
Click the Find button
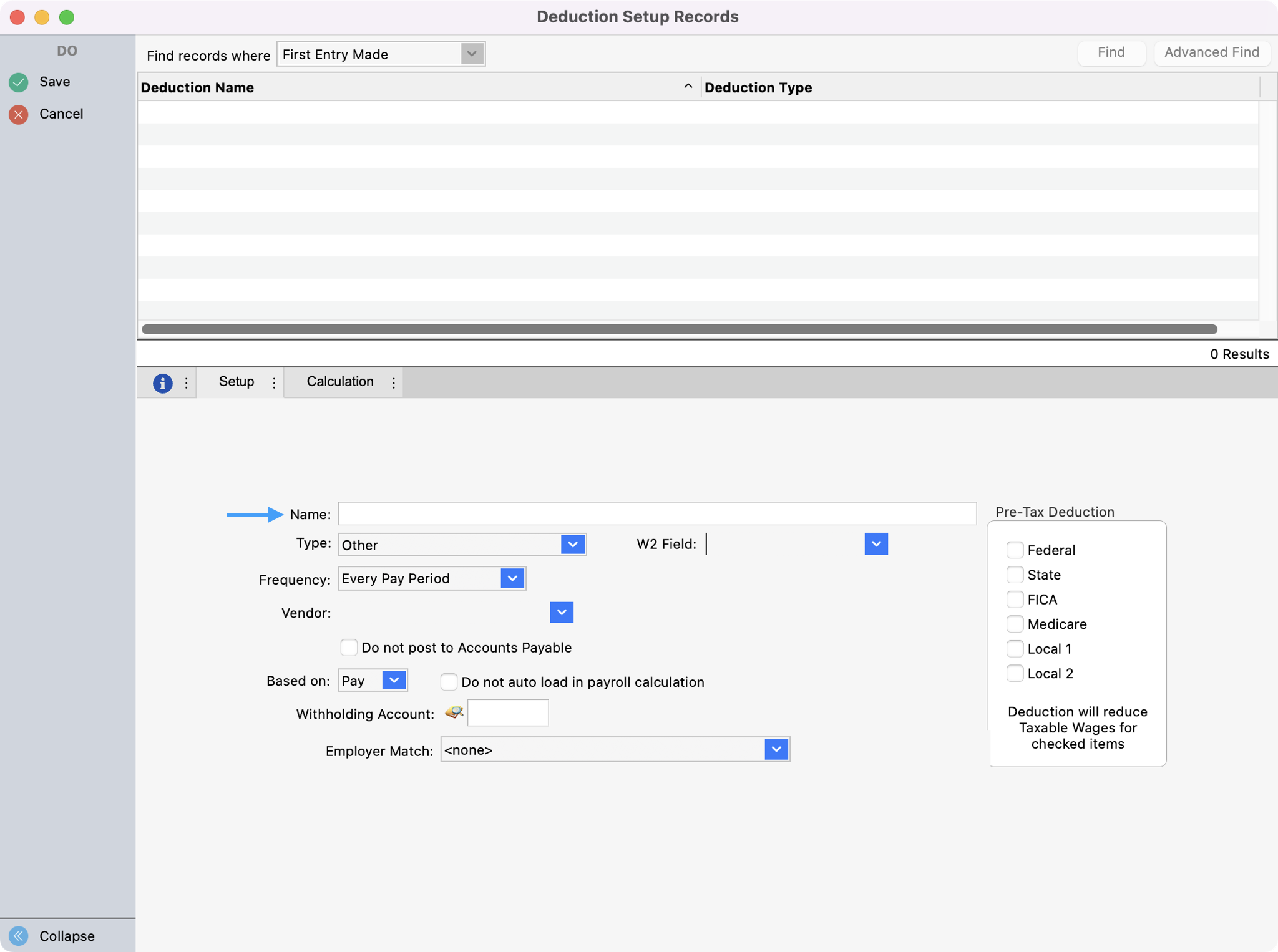coord(1111,52)
